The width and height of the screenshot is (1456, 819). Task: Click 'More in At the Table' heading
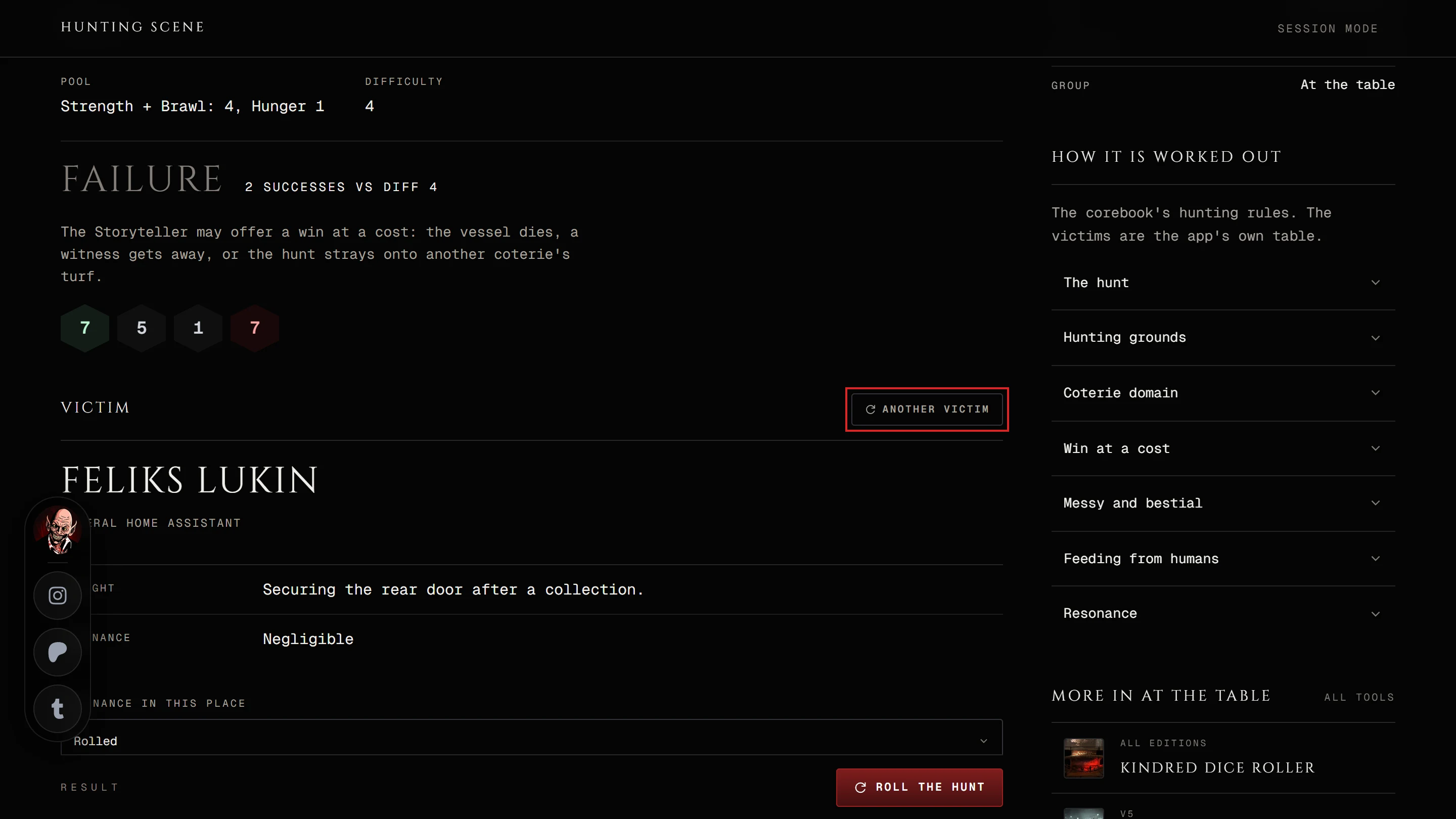(x=1161, y=696)
